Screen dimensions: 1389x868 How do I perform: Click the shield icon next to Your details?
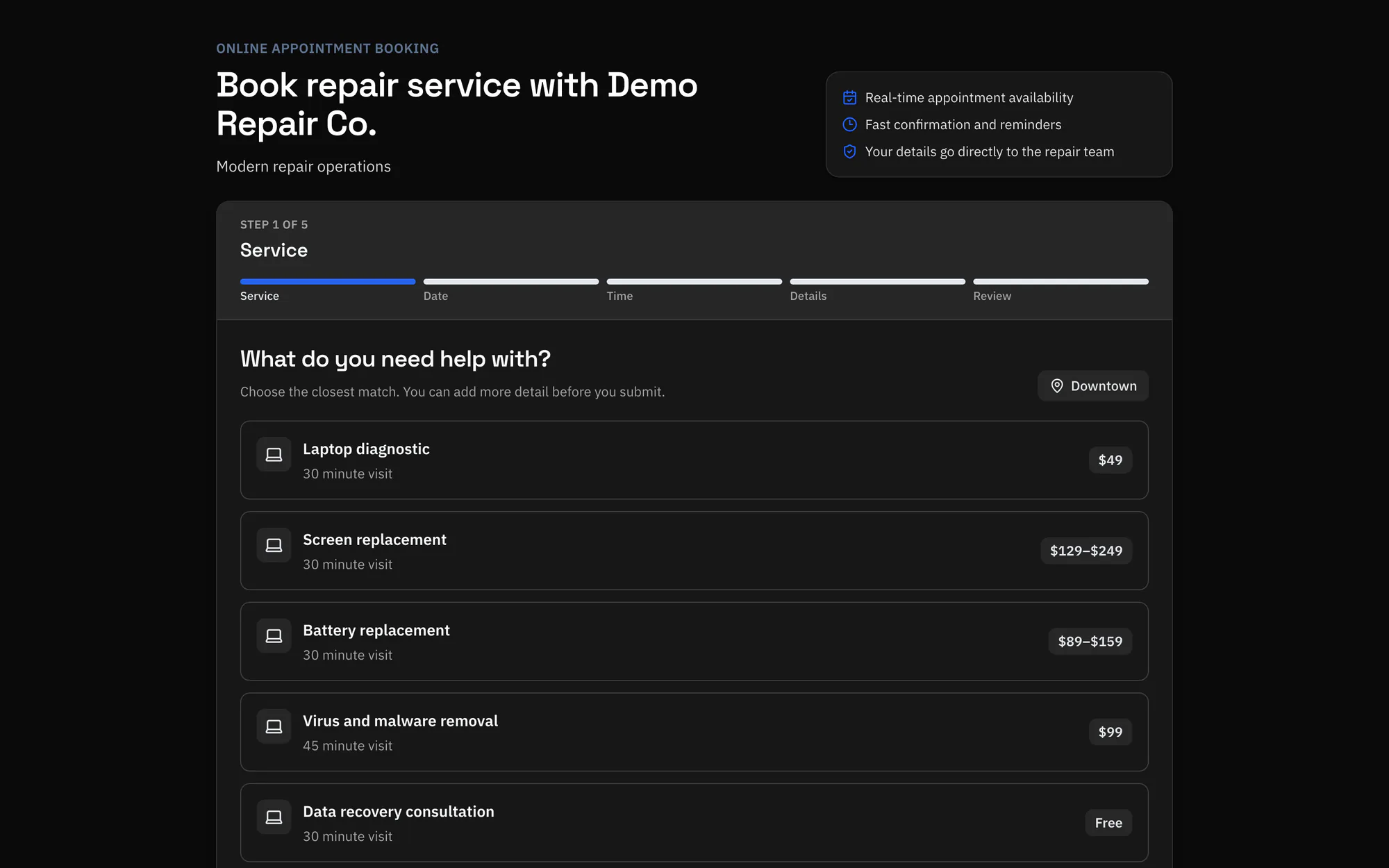(x=849, y=151)
